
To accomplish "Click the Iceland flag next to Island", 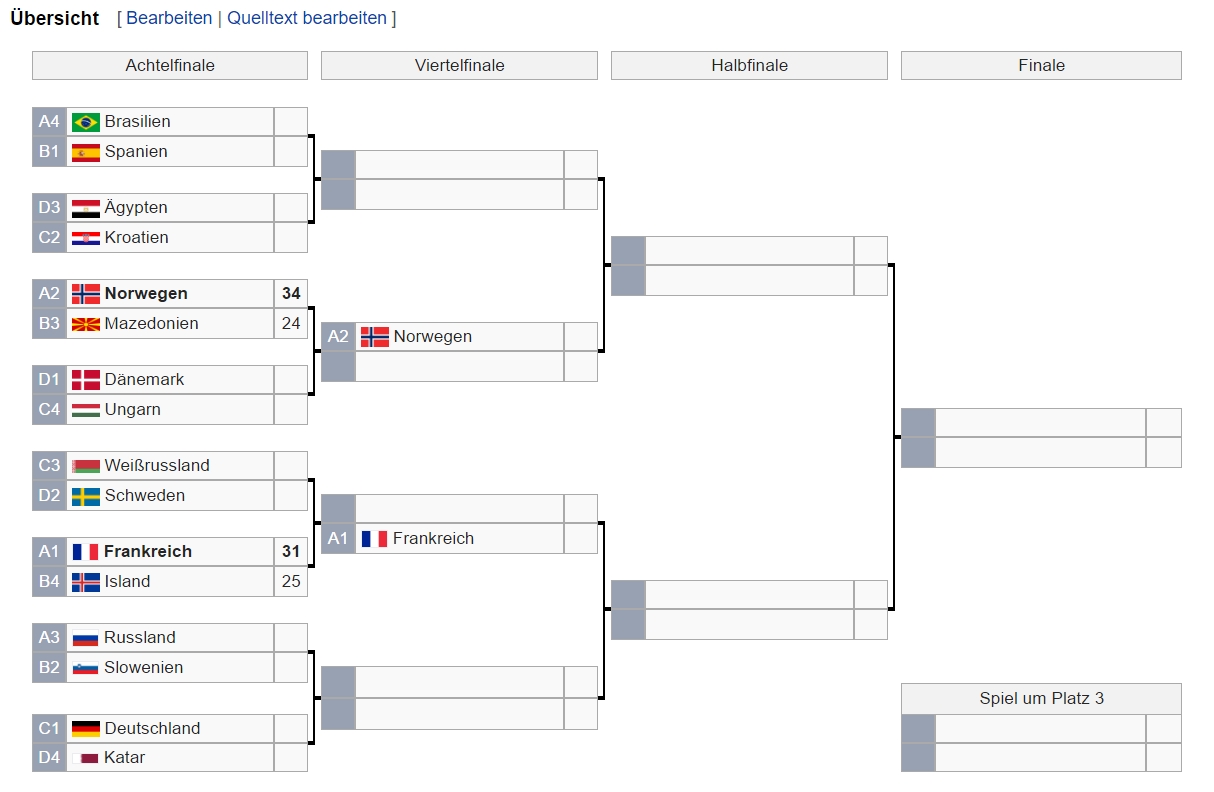I will click(x=86, y=582).
